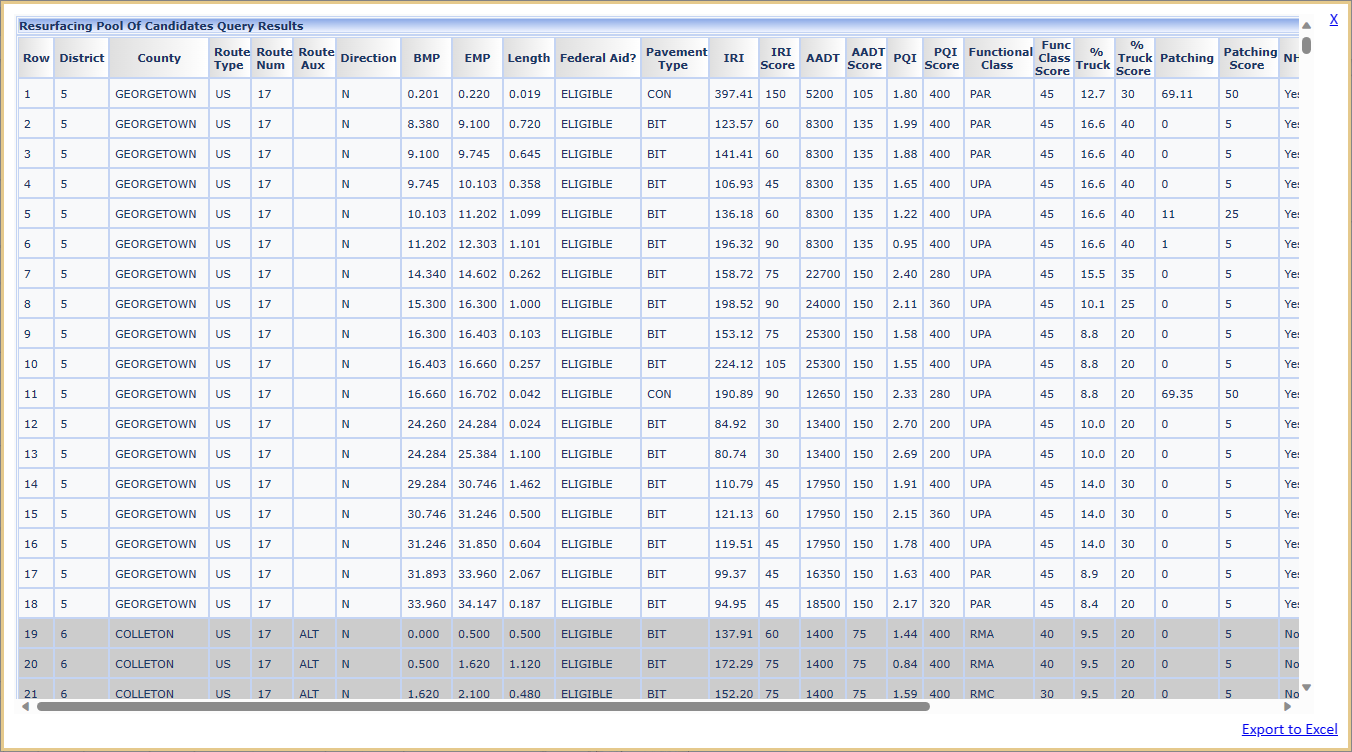The image size is (1352, 752).
Task: Click the AADT column header
Action: (823, 58)
